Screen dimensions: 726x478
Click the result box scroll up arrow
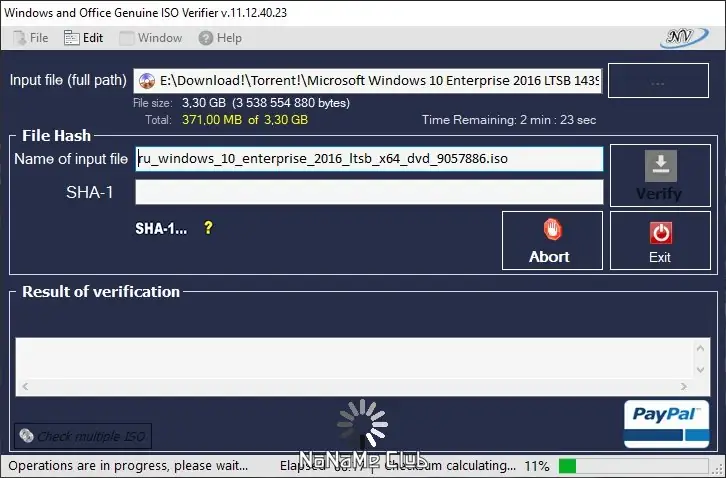(x=700, y=348)
